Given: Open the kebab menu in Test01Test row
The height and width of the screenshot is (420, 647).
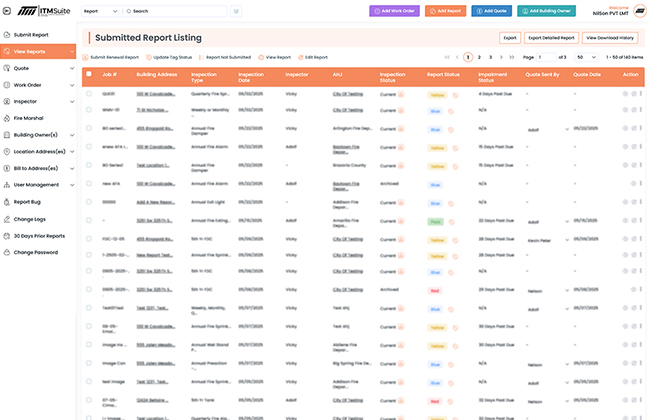Looking at the screenshot, I should pyautogui.click(x=641, y=308).
